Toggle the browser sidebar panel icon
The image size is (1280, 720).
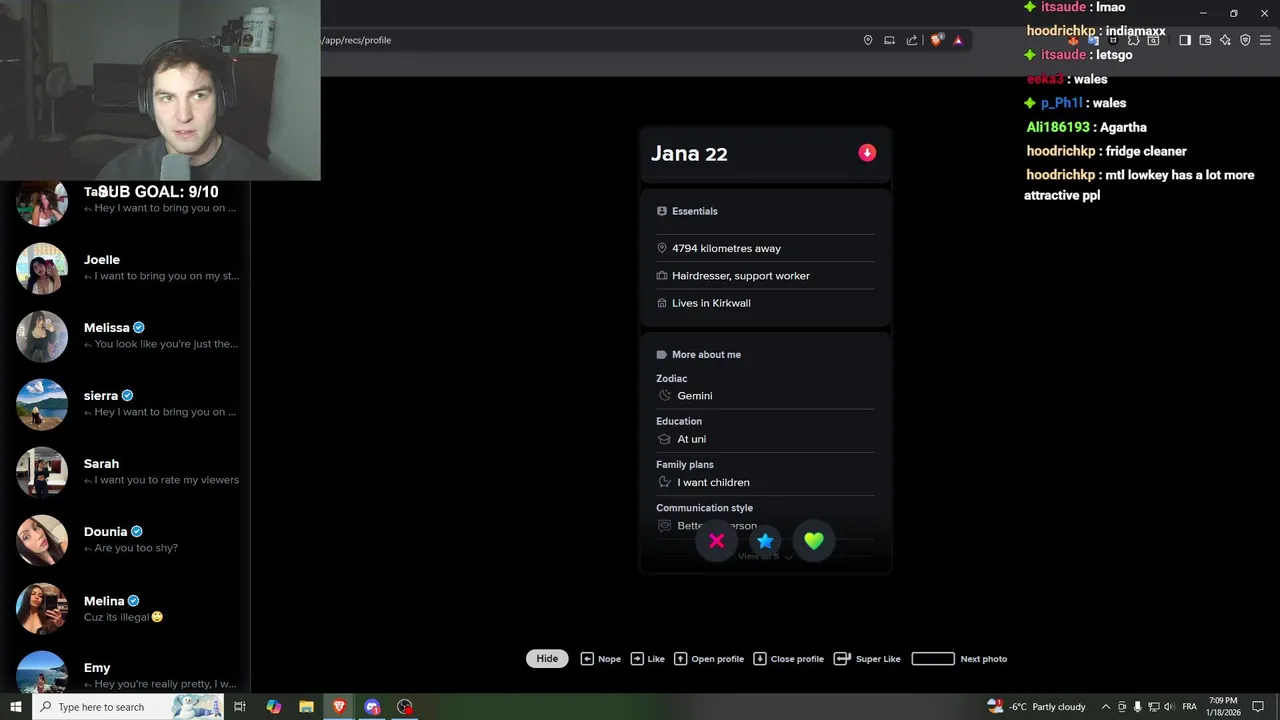click(1185, 40)
